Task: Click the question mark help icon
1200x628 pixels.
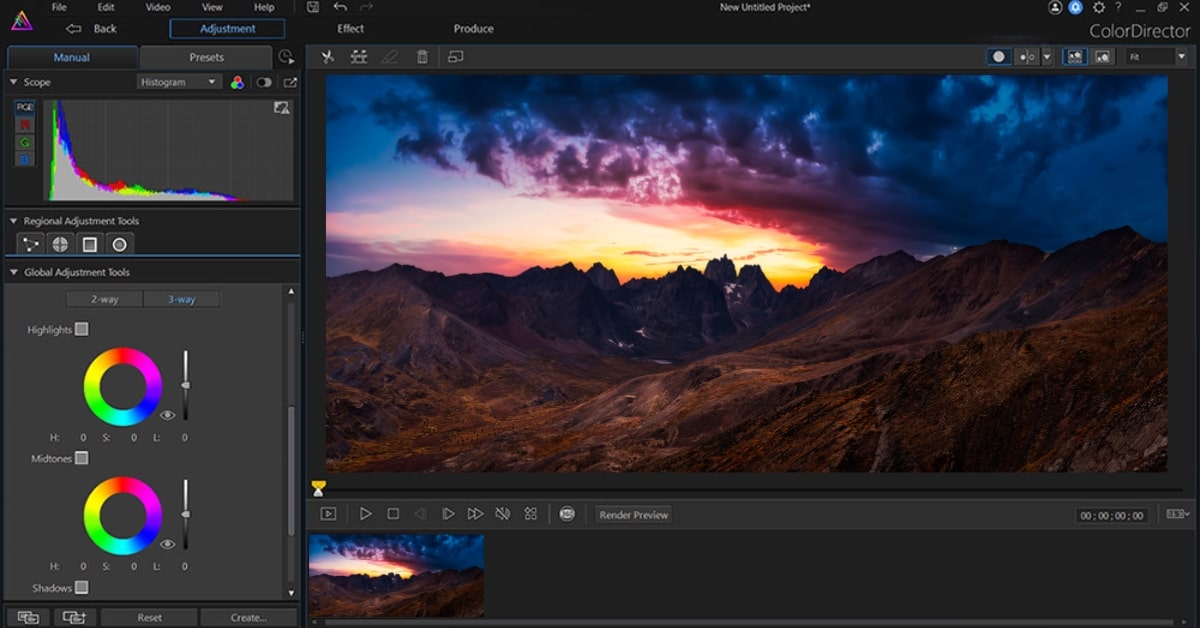Action: coord(1118,7)
